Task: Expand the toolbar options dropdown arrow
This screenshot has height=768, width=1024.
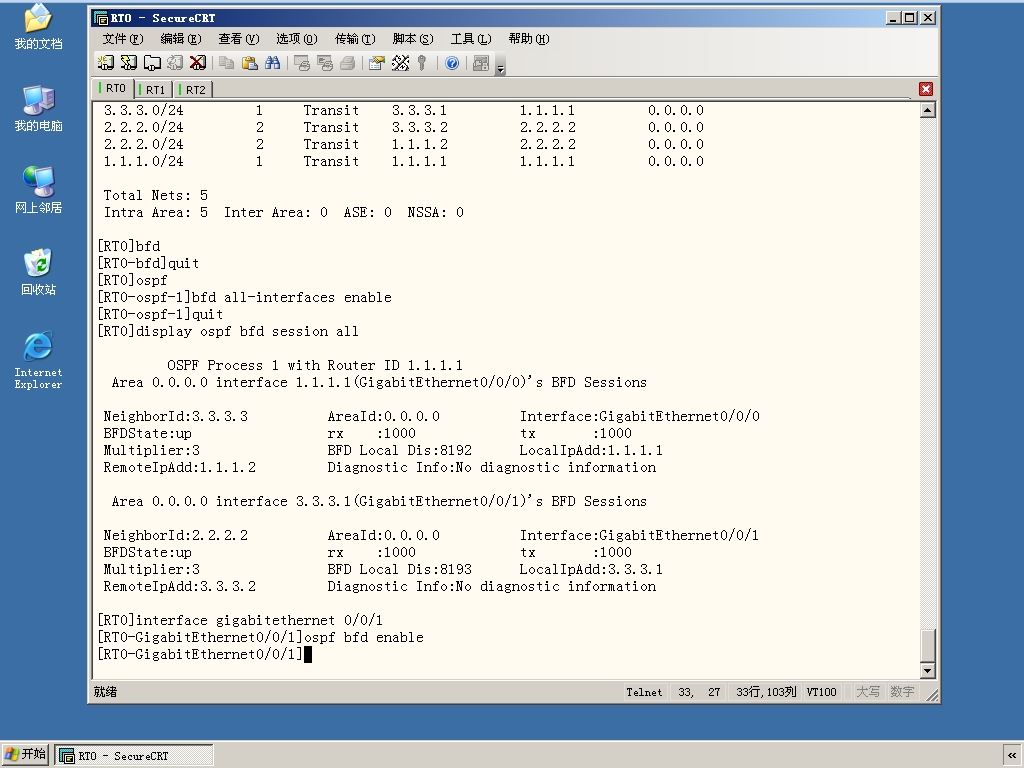Action: (500, 68)
